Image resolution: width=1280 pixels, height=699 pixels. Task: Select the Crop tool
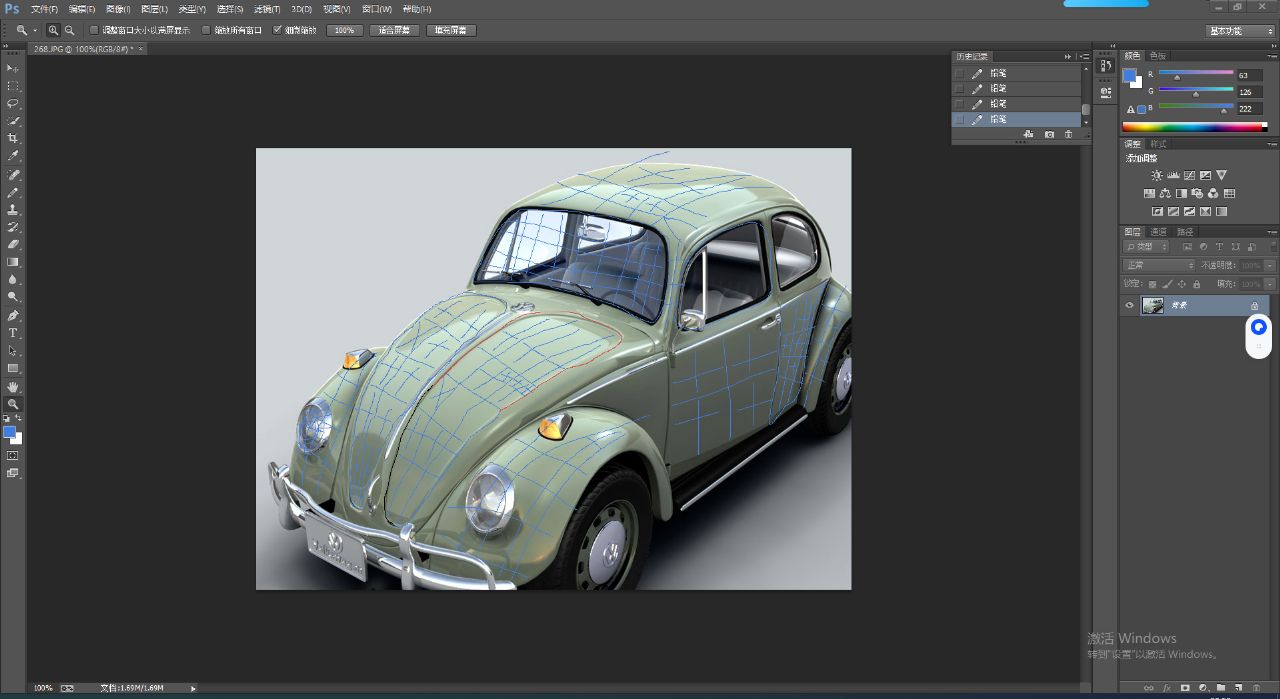(x=13, y=138)
